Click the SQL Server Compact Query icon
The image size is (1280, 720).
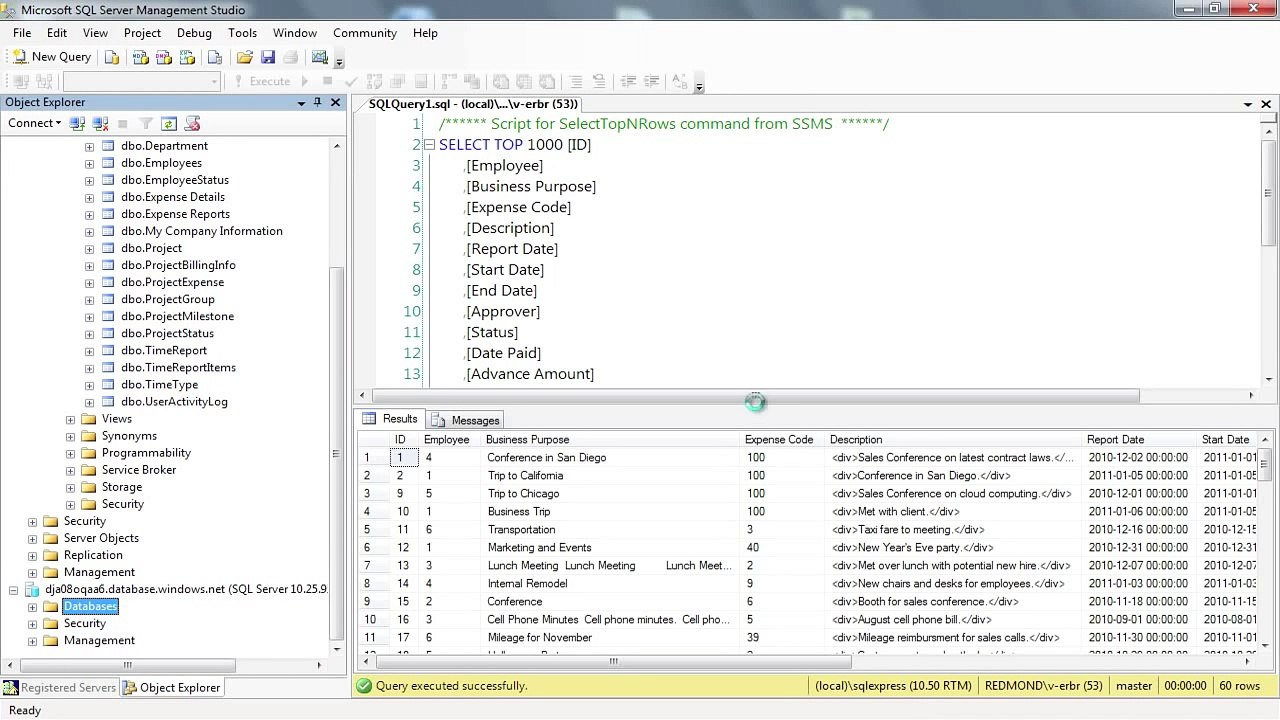coord(214,57)
